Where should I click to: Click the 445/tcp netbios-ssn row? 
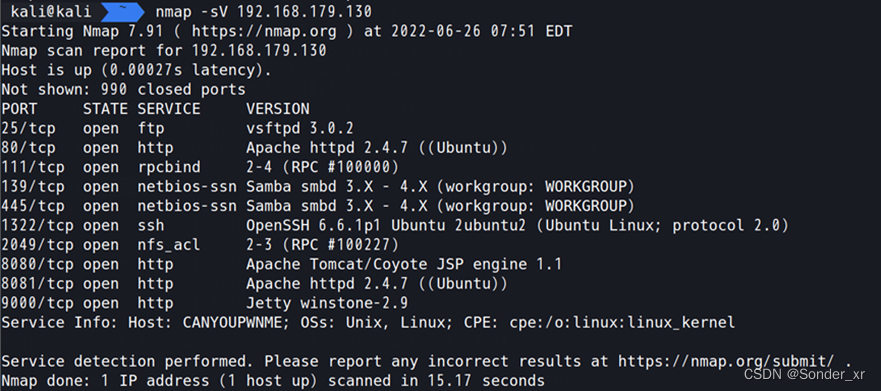pos(318,206)
